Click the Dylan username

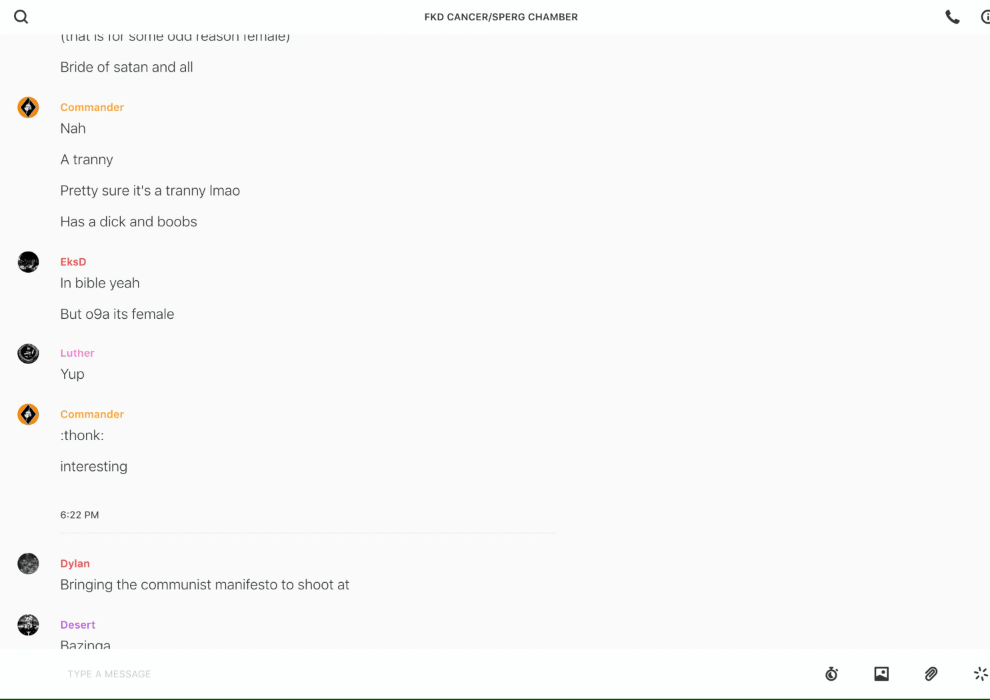tap(75, 564)
